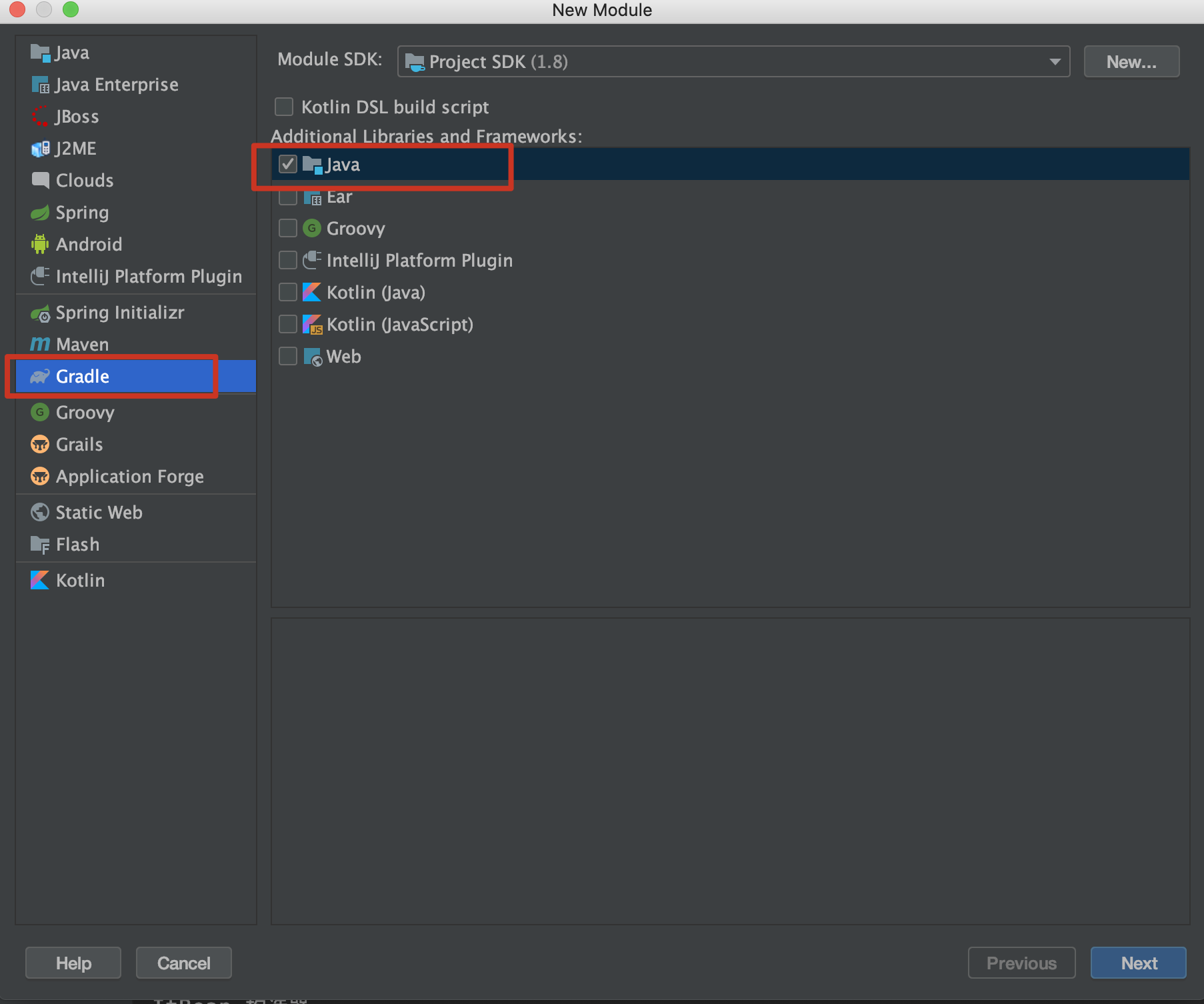Click the Java Enterprise label text
This screenshot has height=1004, width=1204.
point(117,85)
